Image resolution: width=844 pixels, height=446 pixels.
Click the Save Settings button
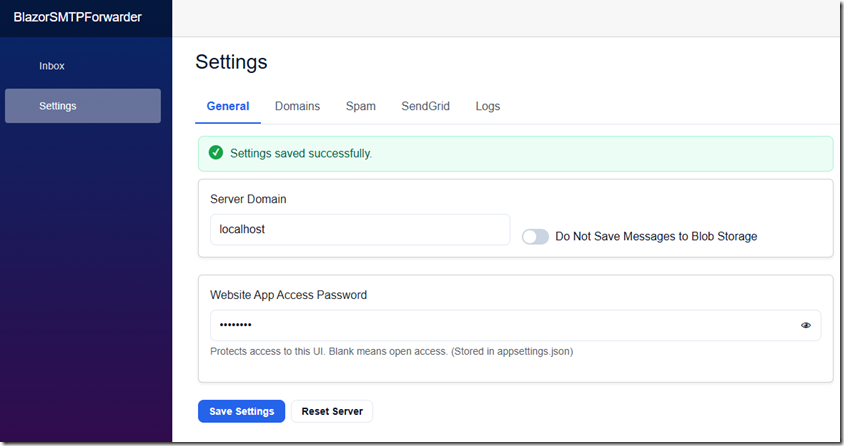click(x=242, y=412)
